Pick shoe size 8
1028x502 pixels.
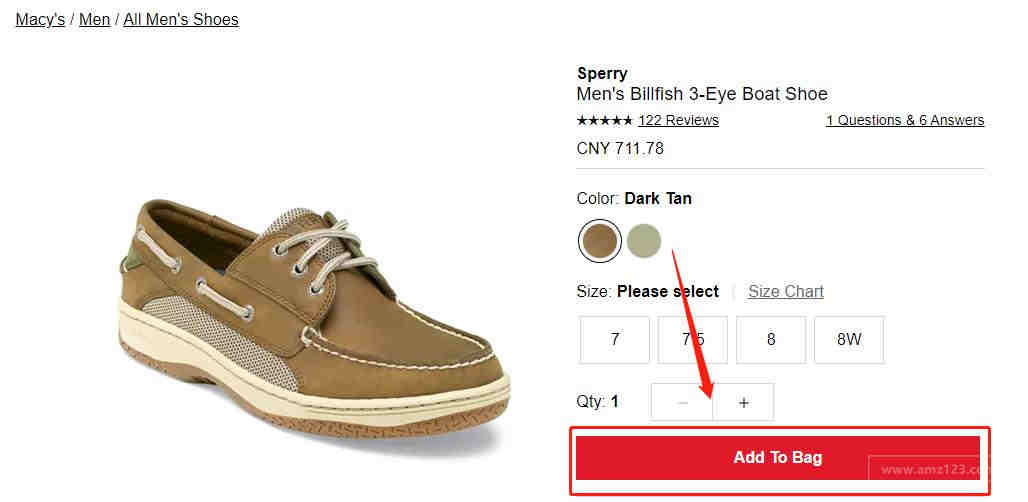click(x=771, y=339)
